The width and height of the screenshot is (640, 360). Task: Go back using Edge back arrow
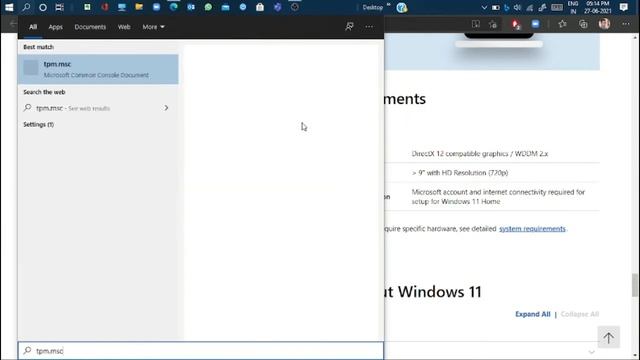12,24
